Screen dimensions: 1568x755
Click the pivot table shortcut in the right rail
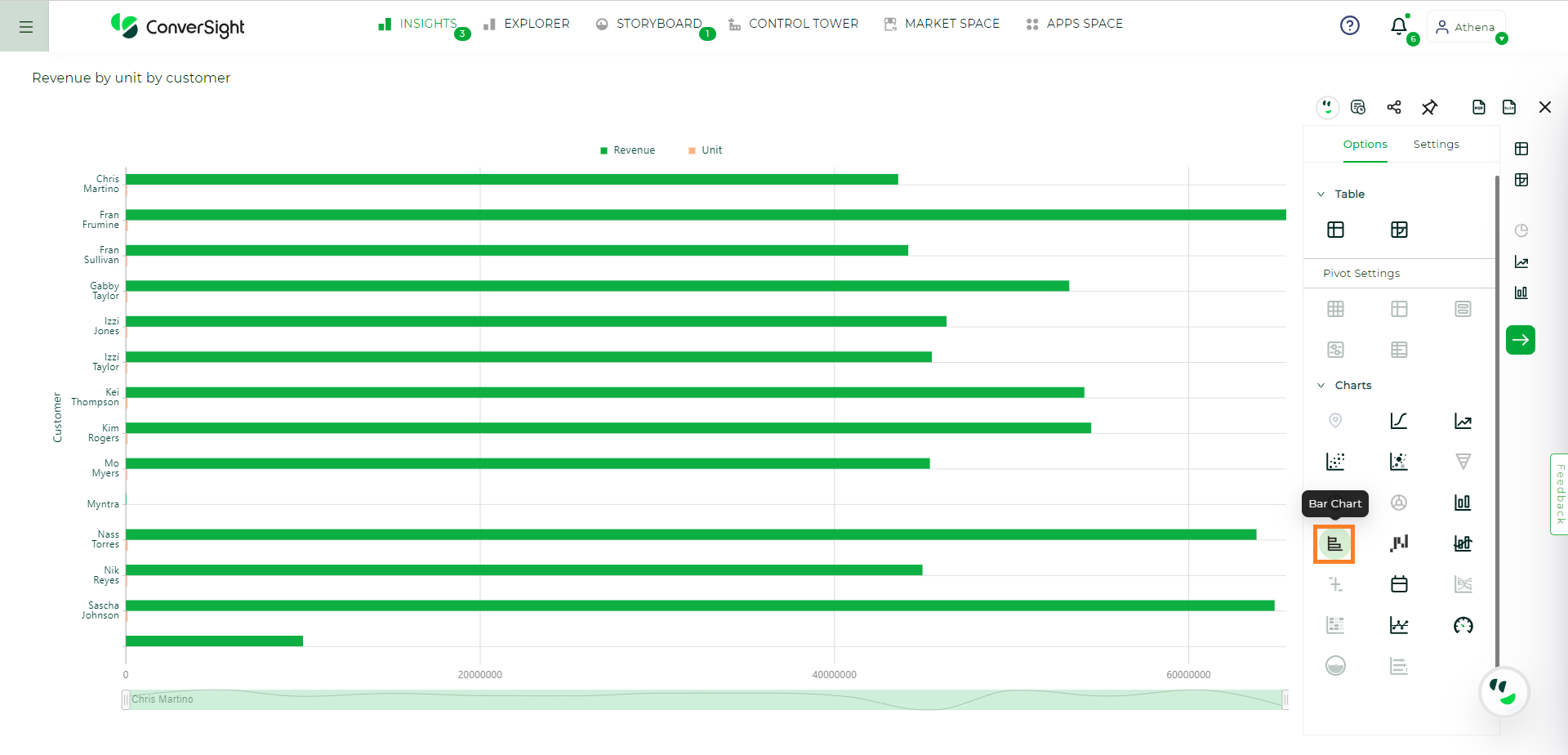click(x=1521, y=180)
